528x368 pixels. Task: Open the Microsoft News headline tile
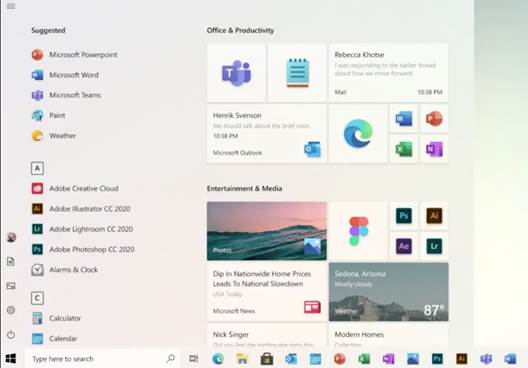tap(267, 292)
